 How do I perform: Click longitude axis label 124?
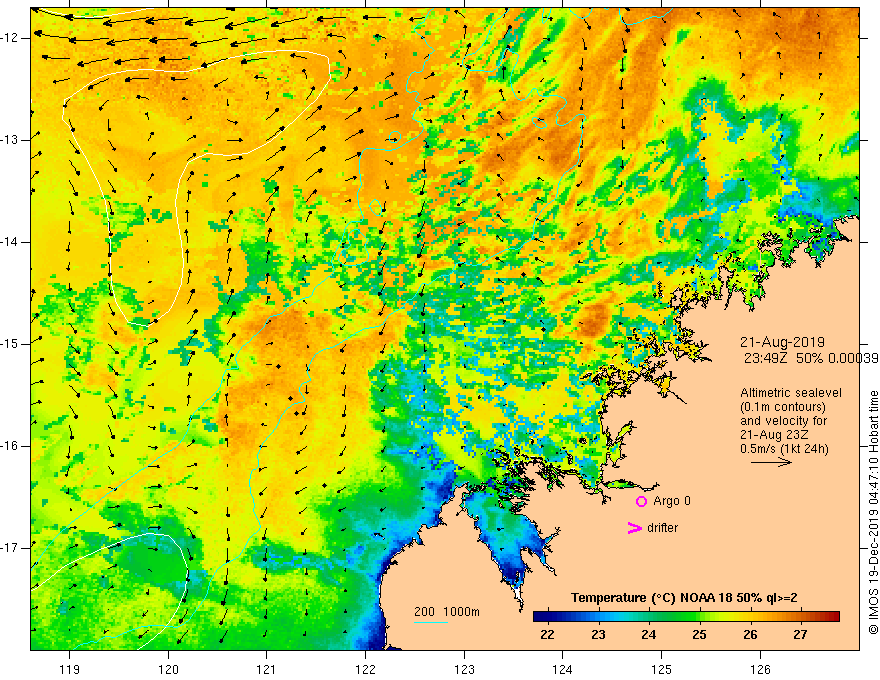563,669
